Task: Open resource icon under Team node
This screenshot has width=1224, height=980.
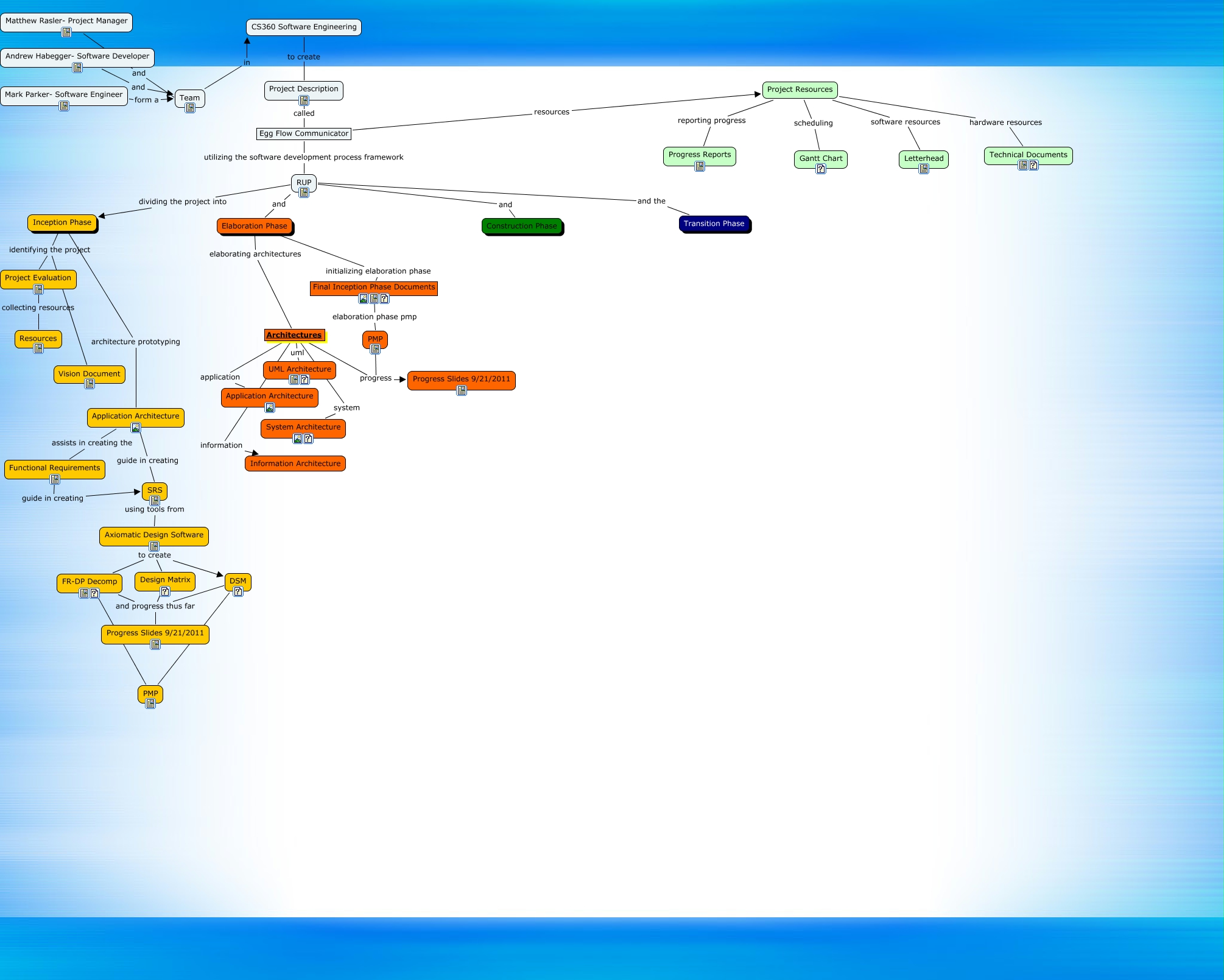Action: click(190, 108)
